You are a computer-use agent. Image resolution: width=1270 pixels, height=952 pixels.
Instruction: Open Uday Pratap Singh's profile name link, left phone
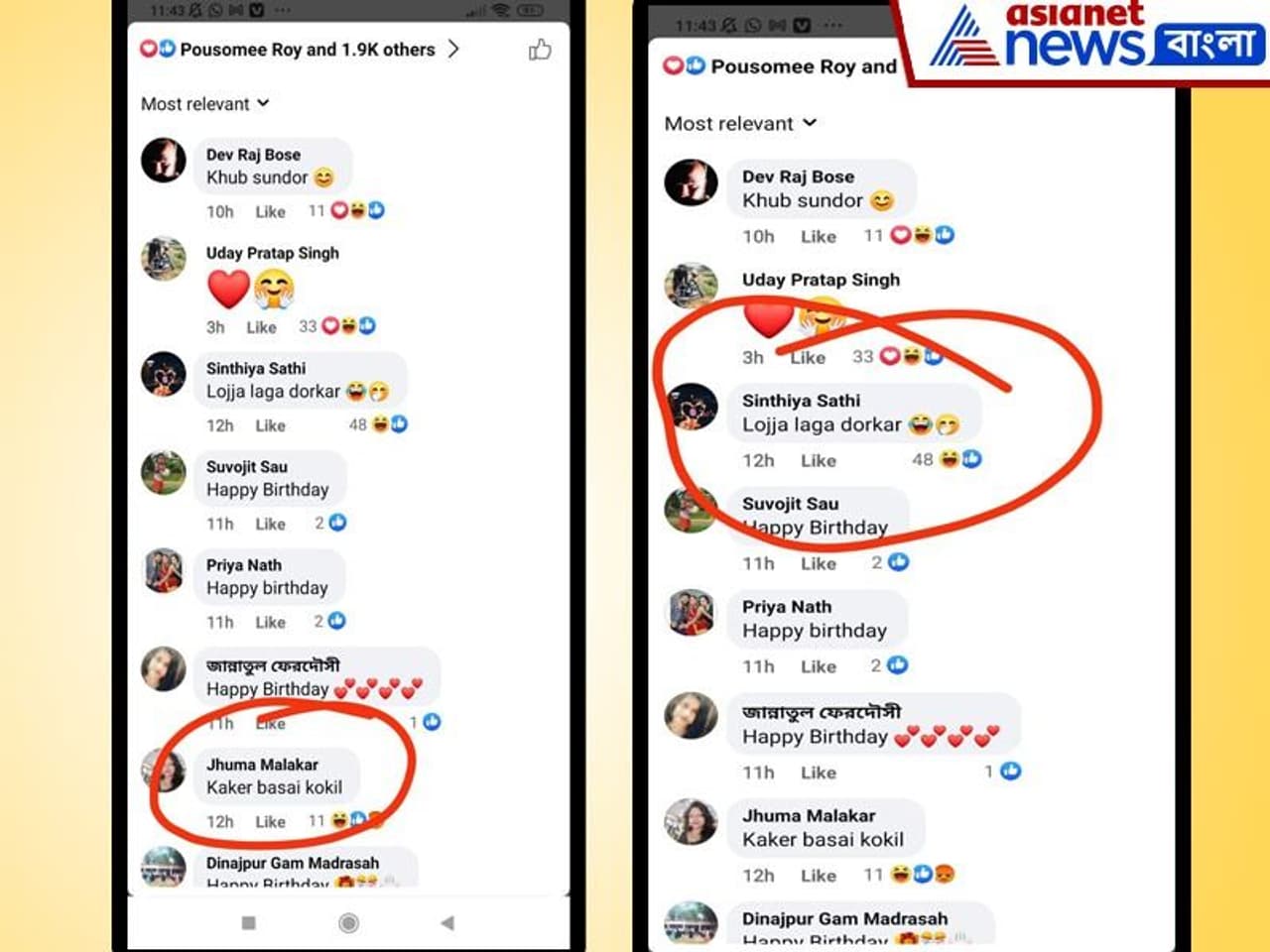tap(273, 253)
